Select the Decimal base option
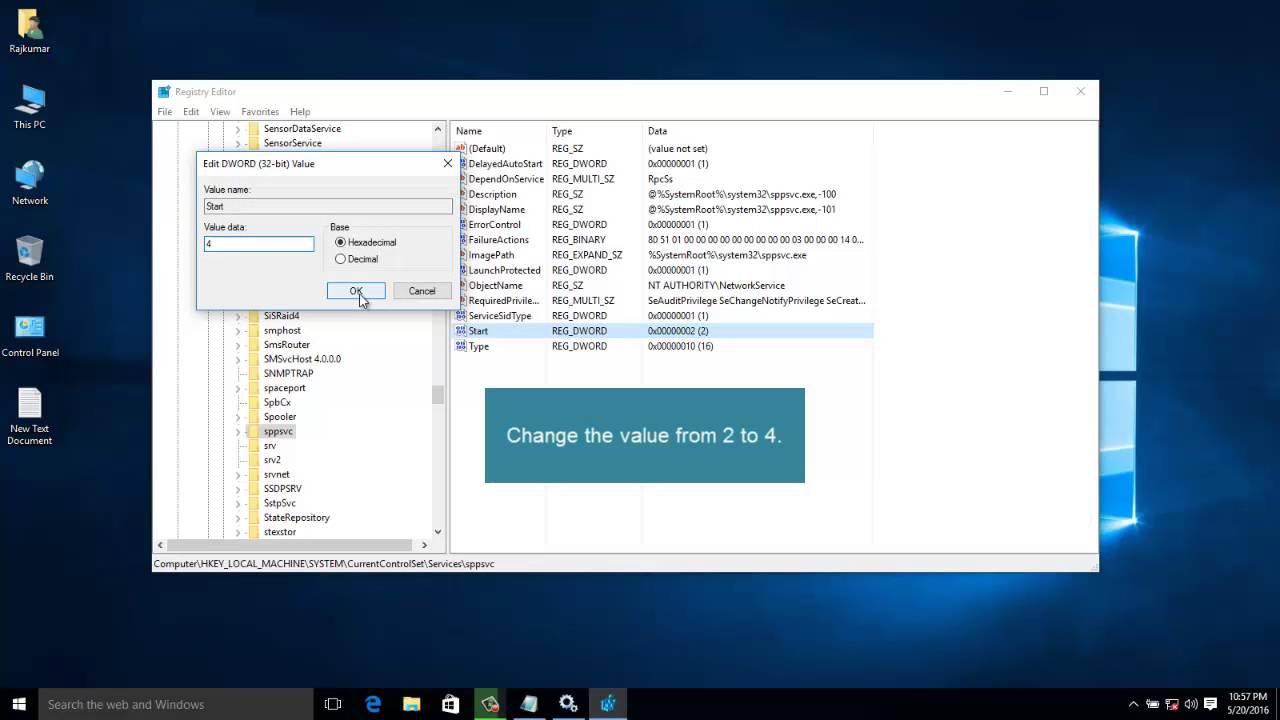This screenshot has width=1280, height=720. pyautogui.click(x=341, y=259)
